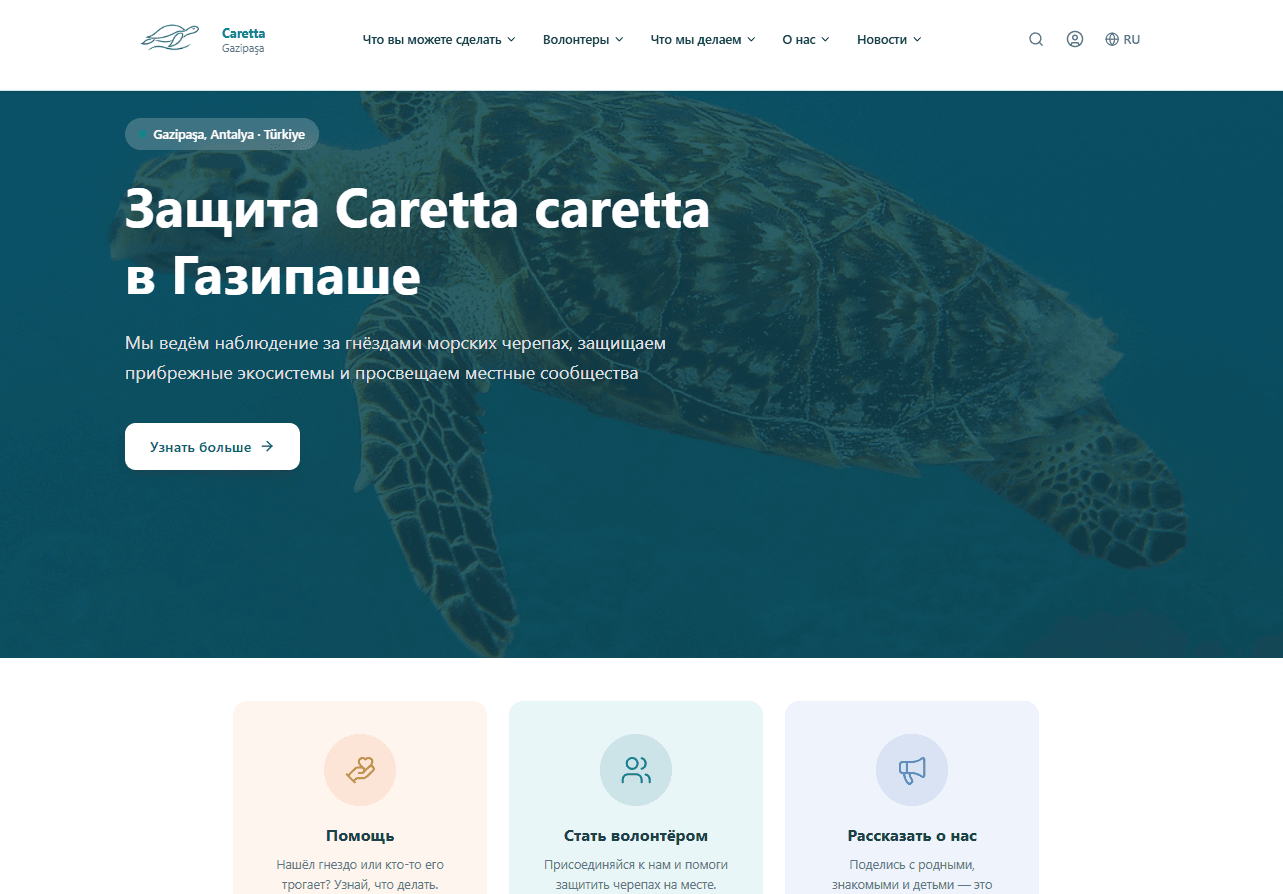Click the Gazipaşa, Antalya · Türkiye badge
The width and height of the screenshot is (1283, 894).
point(222,134)
